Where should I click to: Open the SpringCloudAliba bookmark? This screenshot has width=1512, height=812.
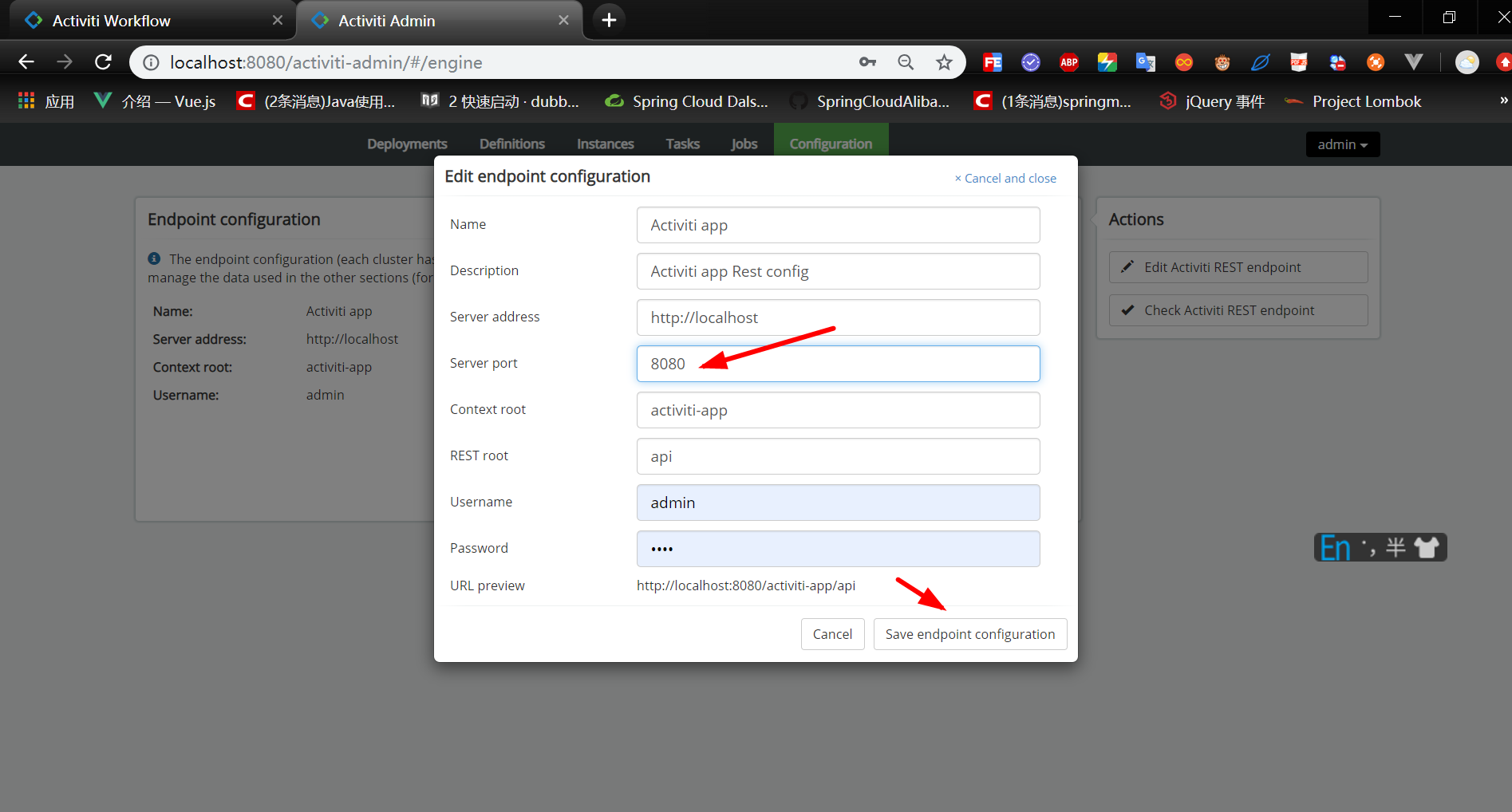pyautogui.click(x=870, y=101)
